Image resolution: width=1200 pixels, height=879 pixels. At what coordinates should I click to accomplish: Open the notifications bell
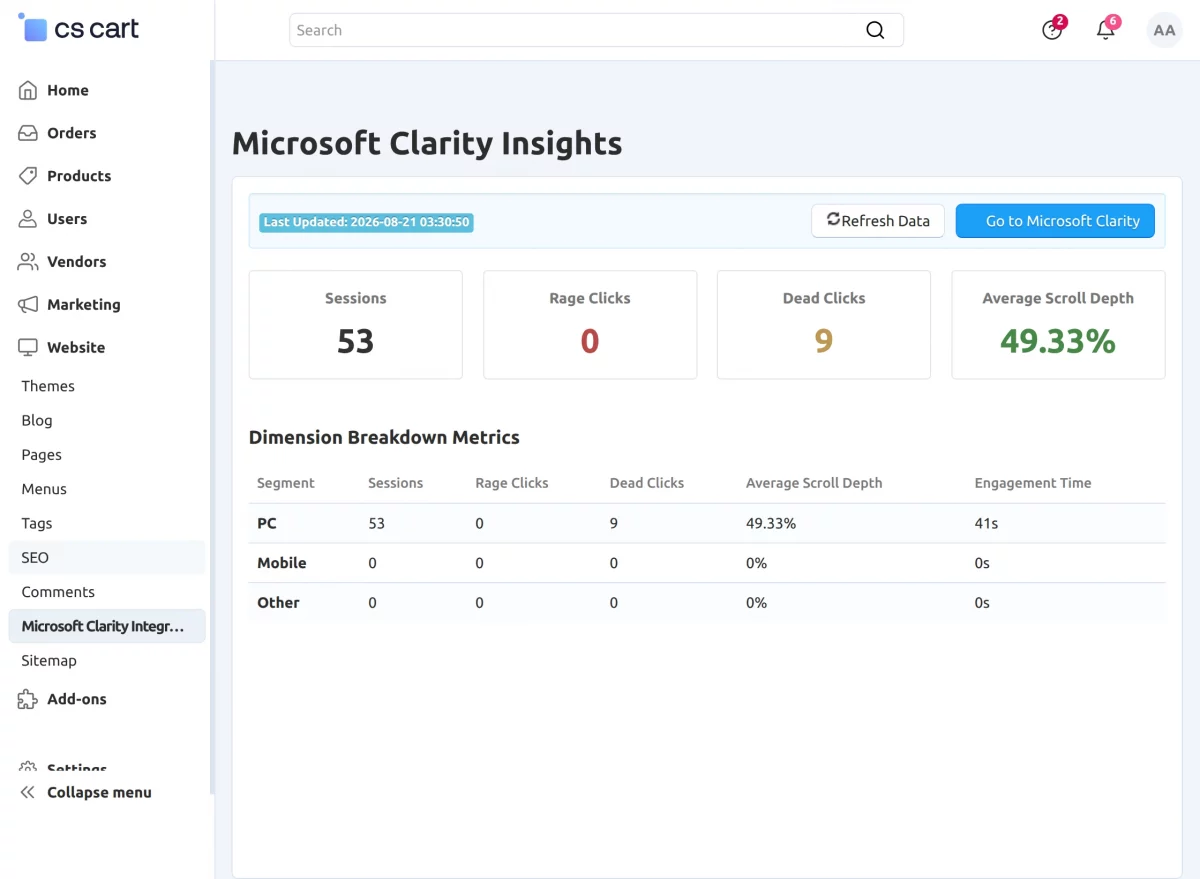[x=1106, y=29]
